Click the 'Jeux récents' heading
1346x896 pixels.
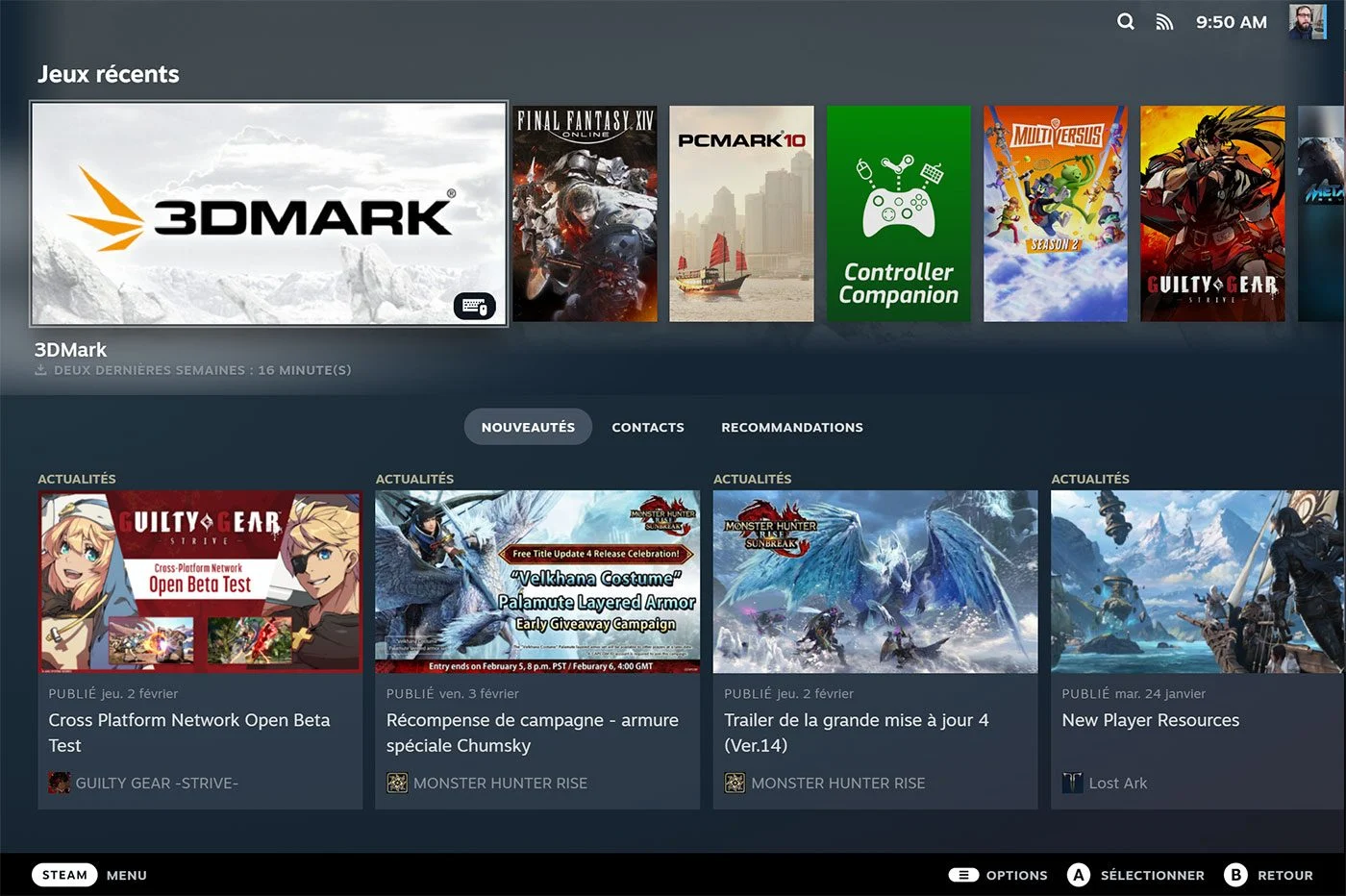[x=109, y=74]
